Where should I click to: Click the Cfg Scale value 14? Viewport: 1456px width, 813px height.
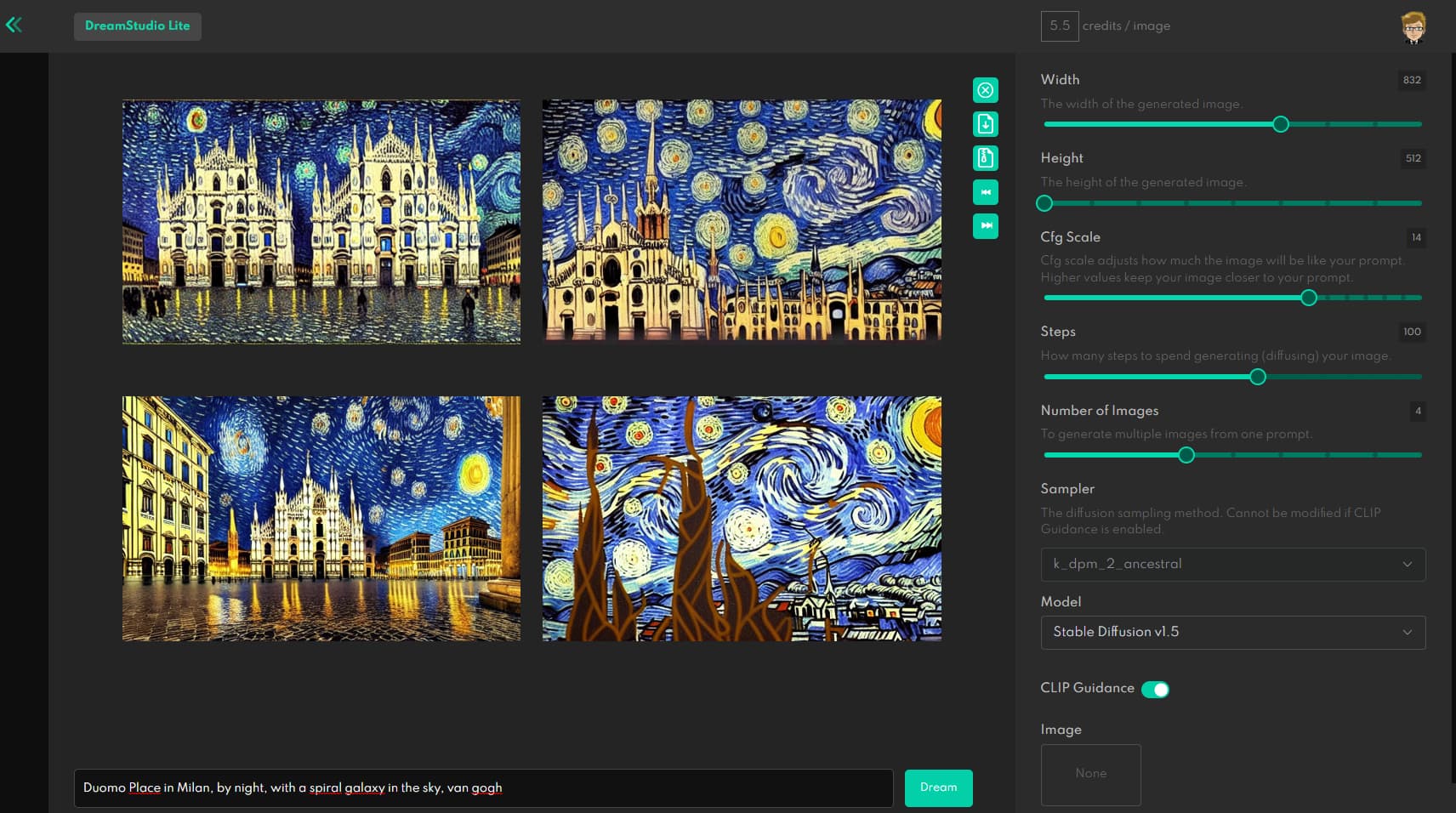click(1416, 237)
